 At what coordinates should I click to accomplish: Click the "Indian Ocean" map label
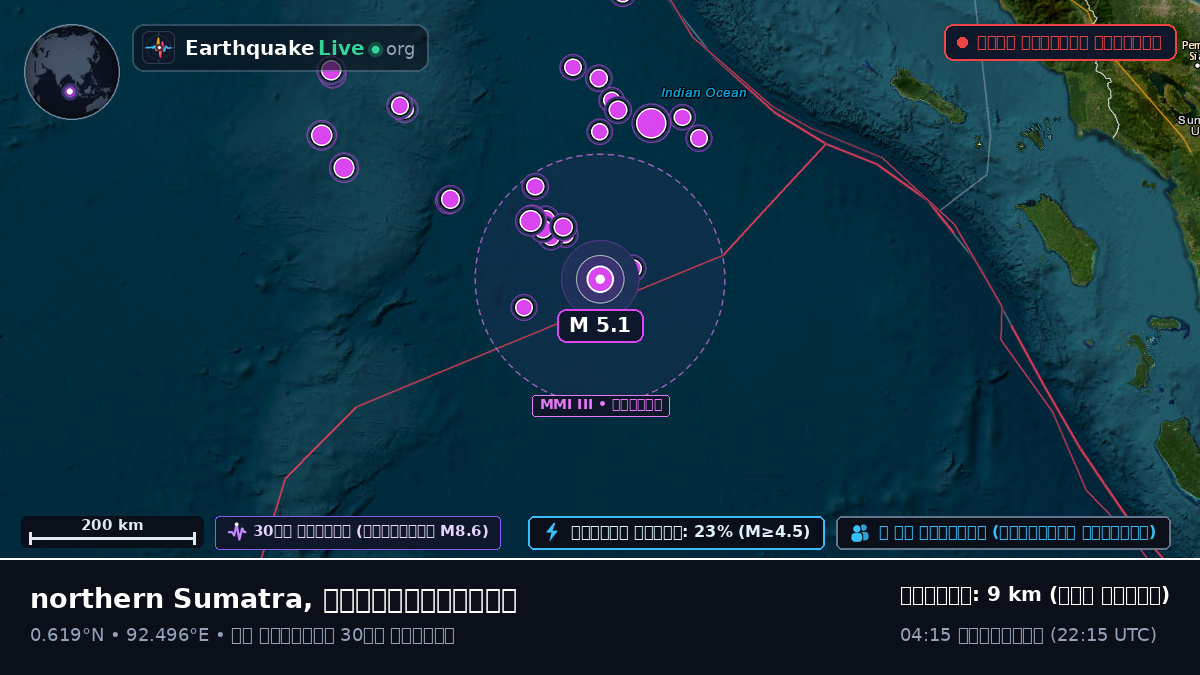[704, 93]
